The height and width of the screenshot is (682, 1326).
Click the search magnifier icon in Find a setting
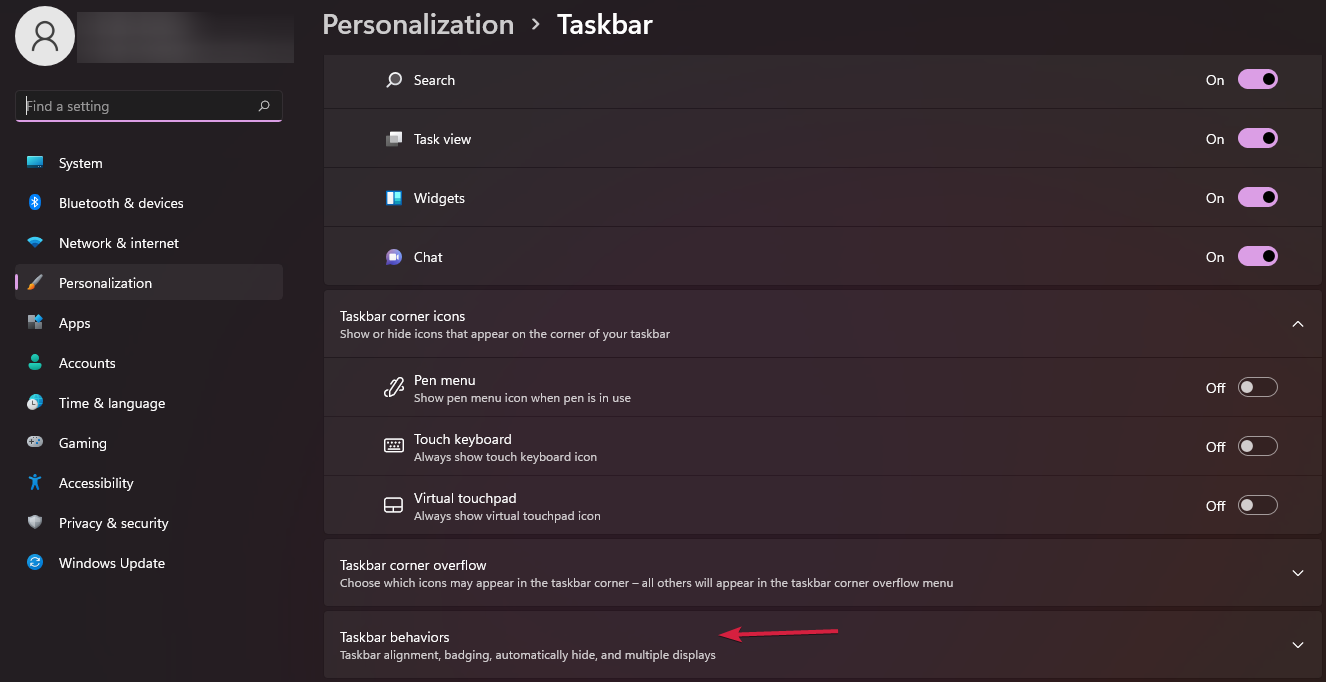click(264, 105)
